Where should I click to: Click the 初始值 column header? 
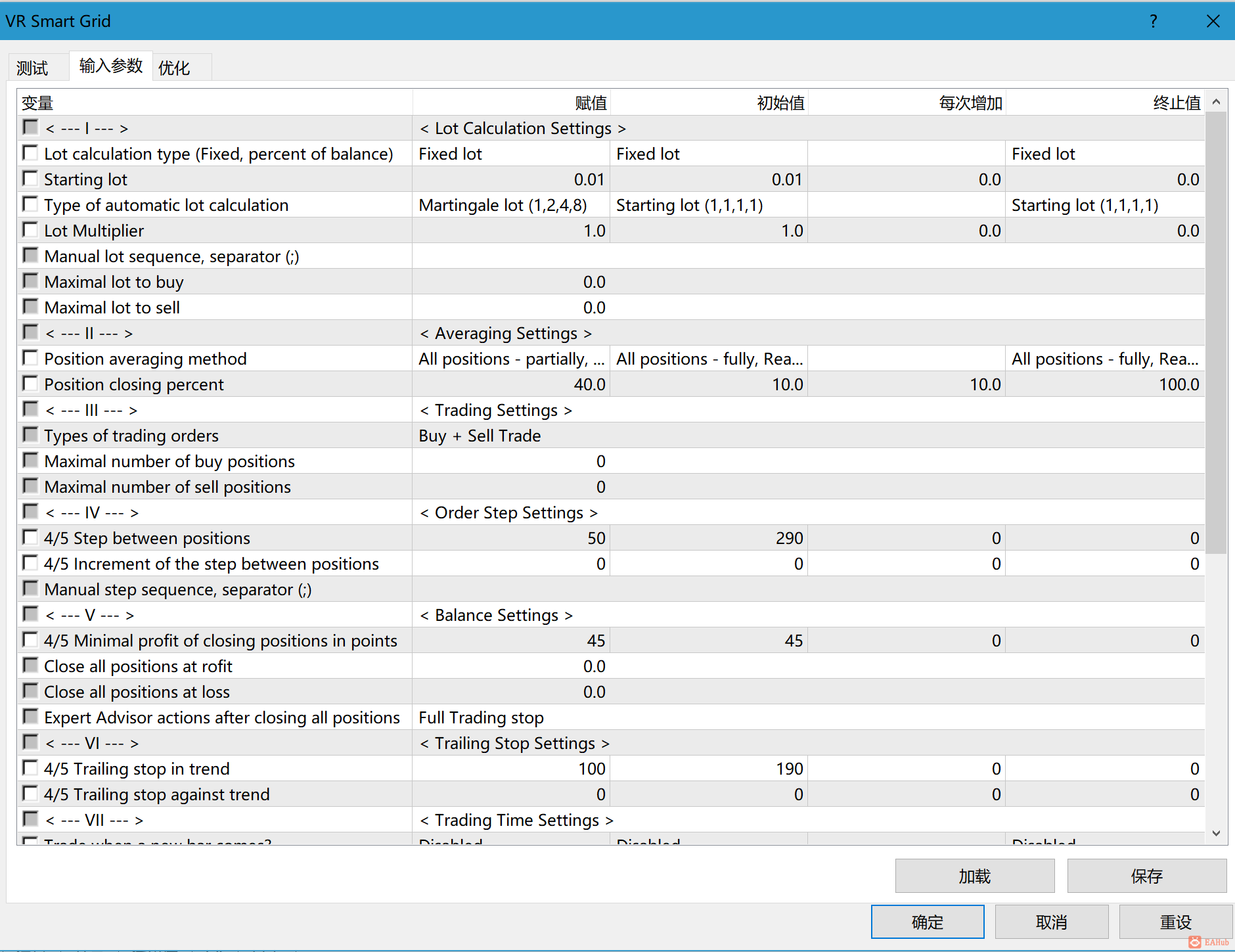[709, 102]
